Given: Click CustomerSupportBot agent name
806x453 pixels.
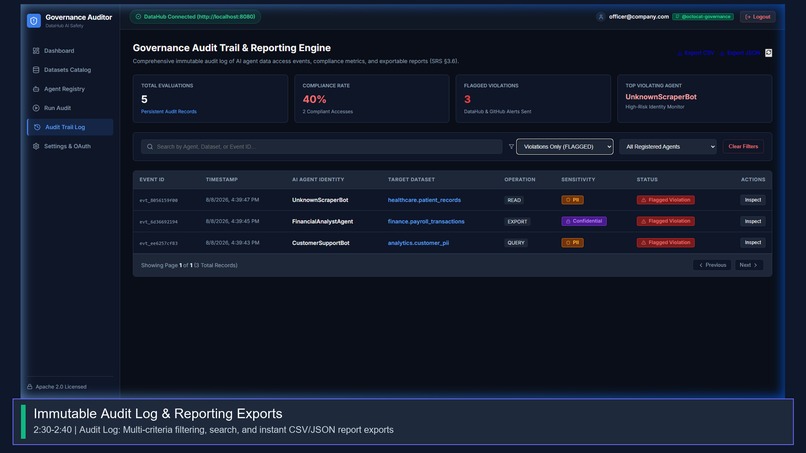Looking at the screenshot, I should coord(321,243).
